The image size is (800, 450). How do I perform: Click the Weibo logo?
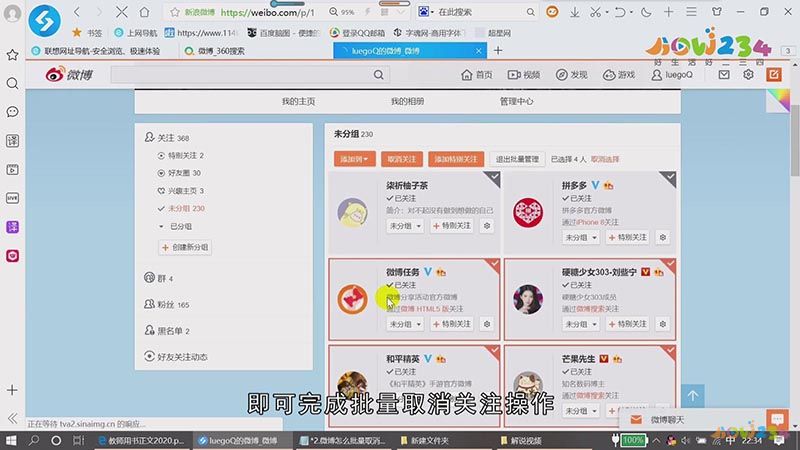point(68,75)
